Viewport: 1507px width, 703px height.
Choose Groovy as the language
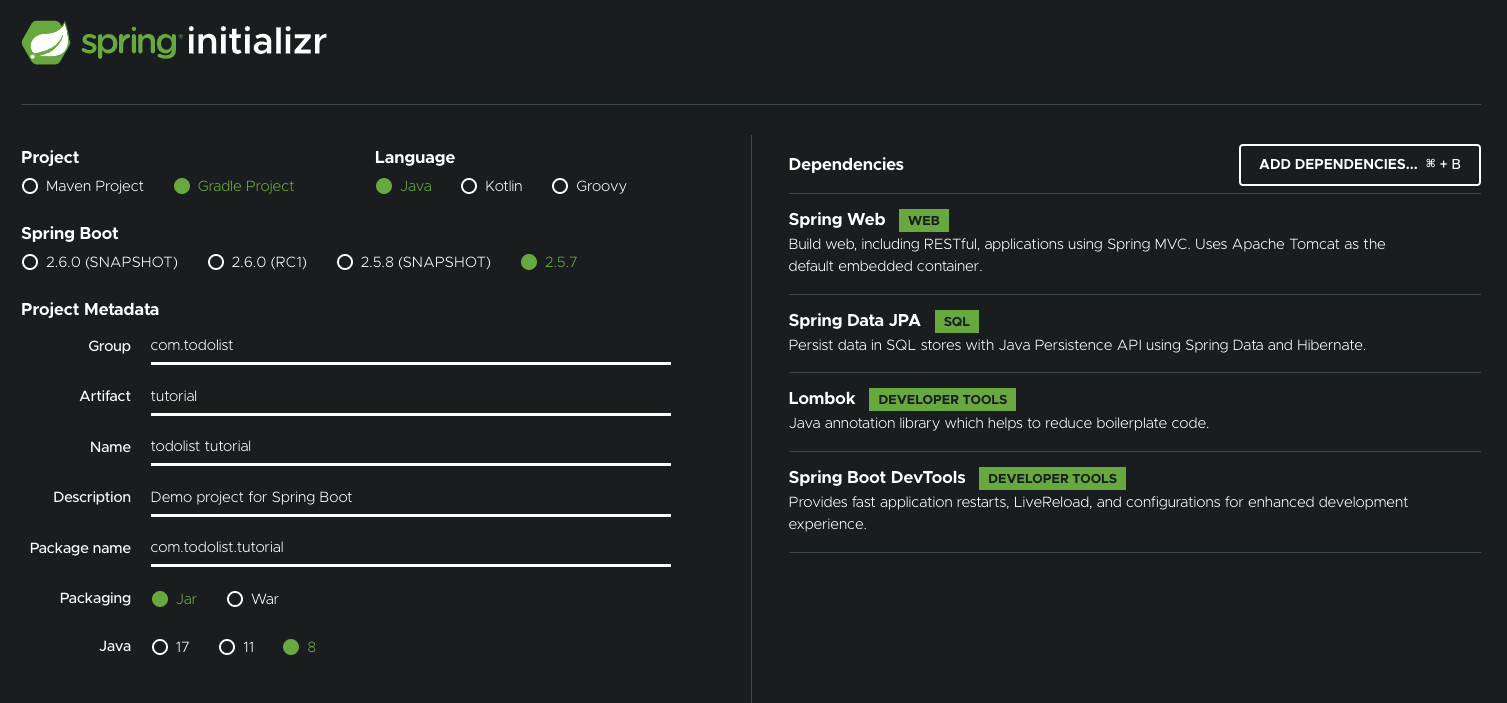(560, 186)
